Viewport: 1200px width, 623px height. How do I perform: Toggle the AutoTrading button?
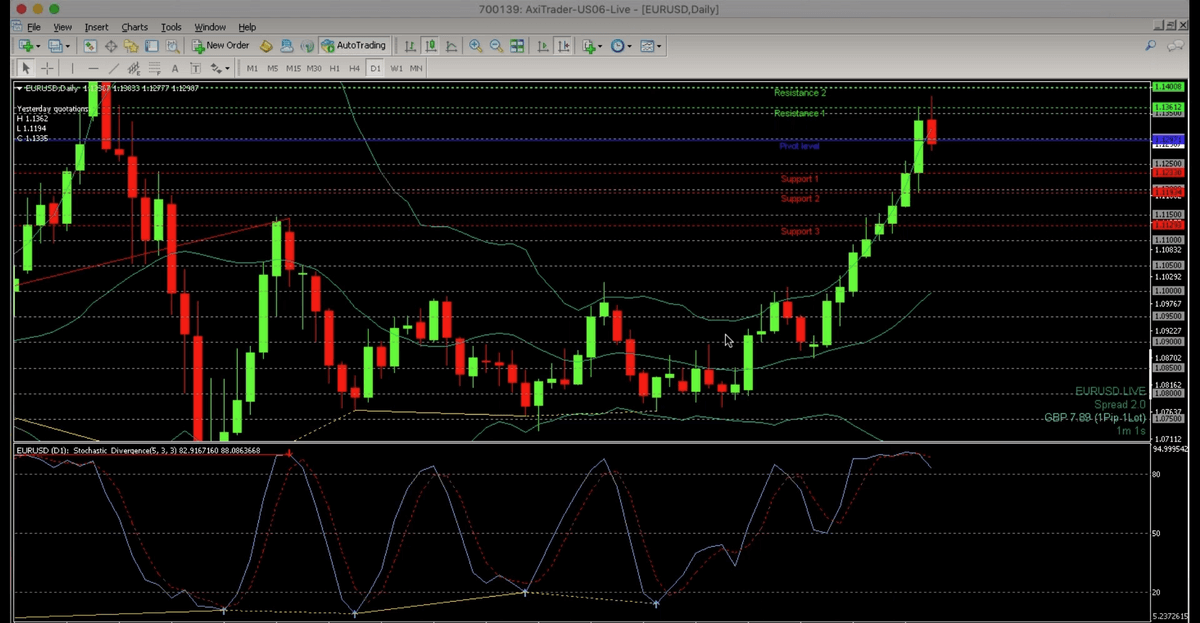(x=353, y=46)
